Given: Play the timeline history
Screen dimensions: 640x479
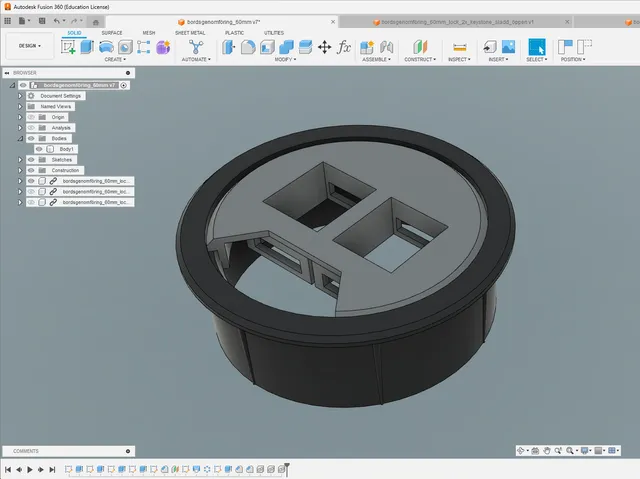Looking at the screenshot, I should click(x=30, y=470).
